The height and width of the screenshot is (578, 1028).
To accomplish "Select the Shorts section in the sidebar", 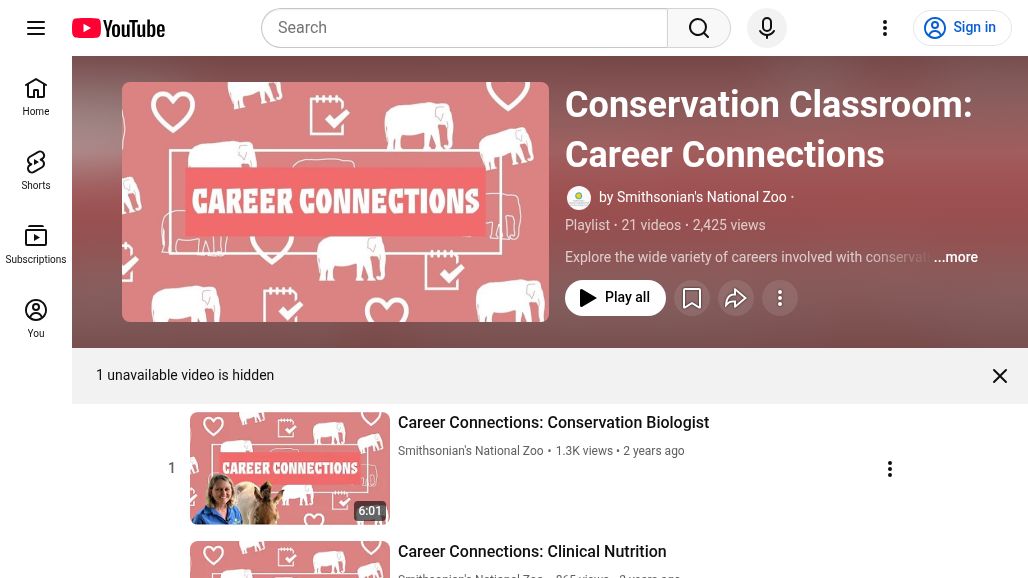I will (x=36, y=170).
